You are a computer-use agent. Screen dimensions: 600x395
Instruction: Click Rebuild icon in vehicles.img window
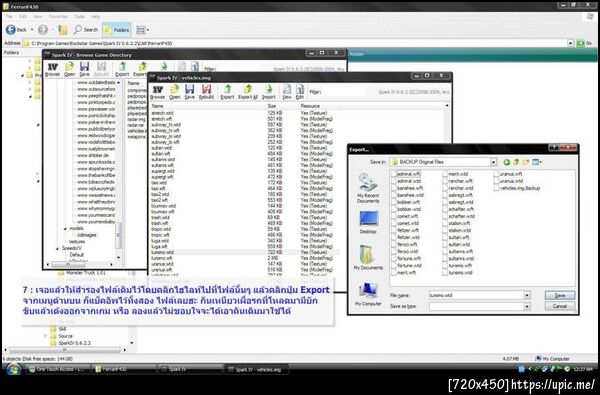pos(206,92)
